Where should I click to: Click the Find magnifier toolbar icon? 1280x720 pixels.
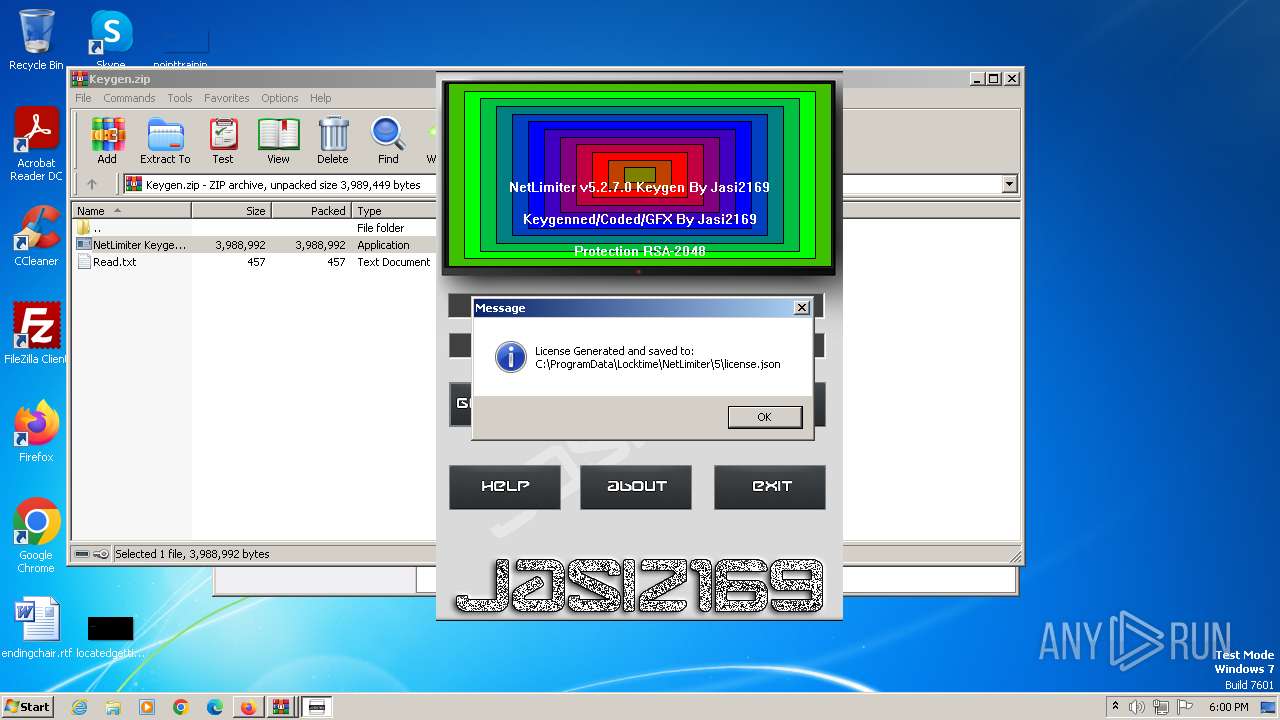point(388,141)
